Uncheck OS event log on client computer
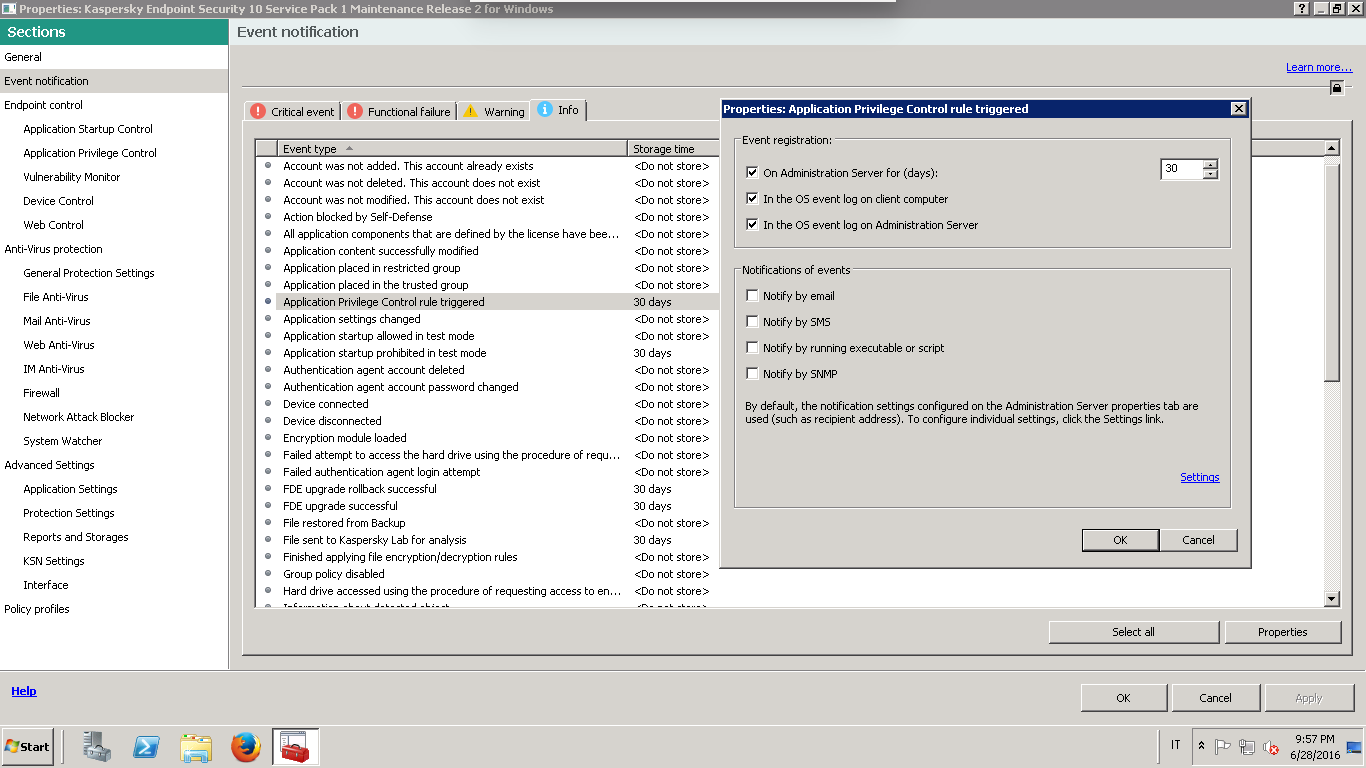This screenshot has width=1366, height=768. coord(752,199)
